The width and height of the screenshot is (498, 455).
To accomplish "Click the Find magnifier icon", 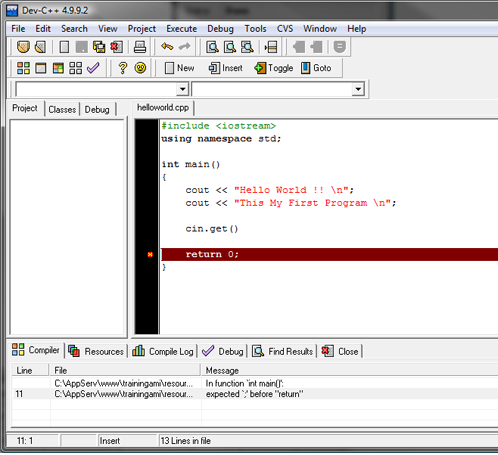I will (x=212, y=47).
